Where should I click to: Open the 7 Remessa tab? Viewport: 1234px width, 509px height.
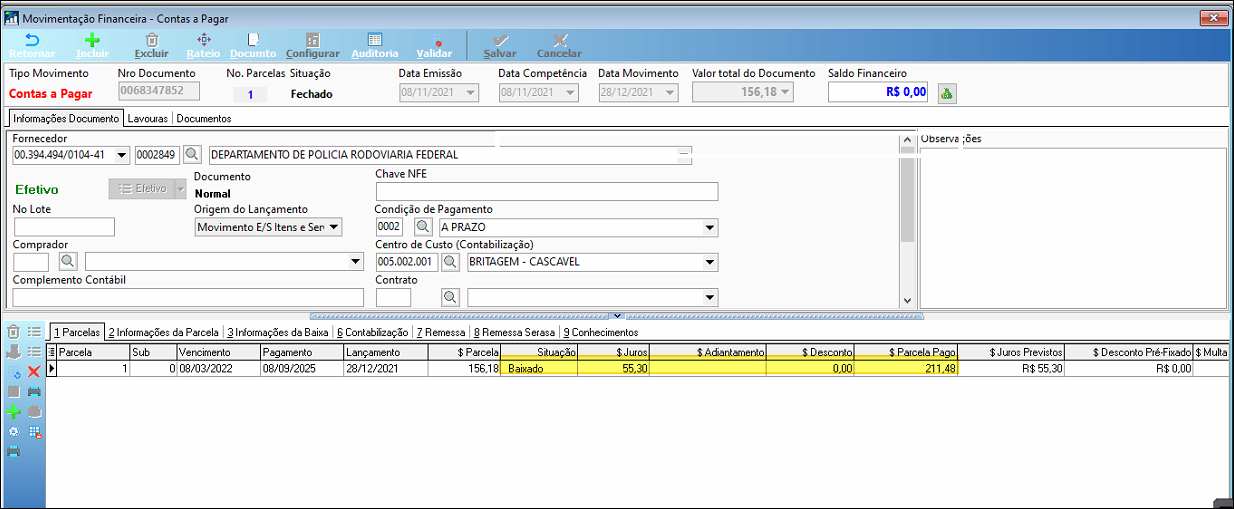(x=440, y=332)
